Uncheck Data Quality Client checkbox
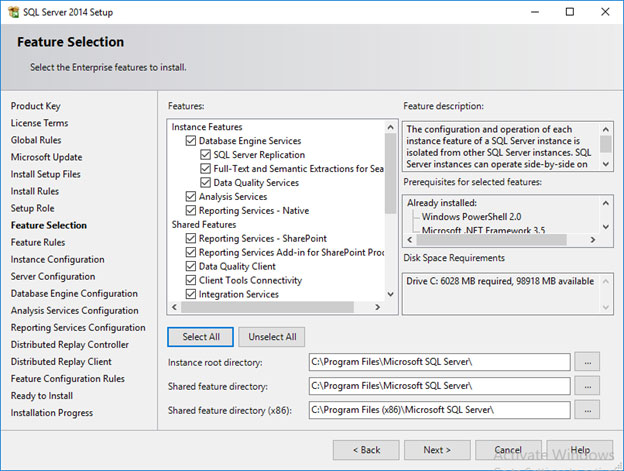624x471 pixels. (191, 266)
